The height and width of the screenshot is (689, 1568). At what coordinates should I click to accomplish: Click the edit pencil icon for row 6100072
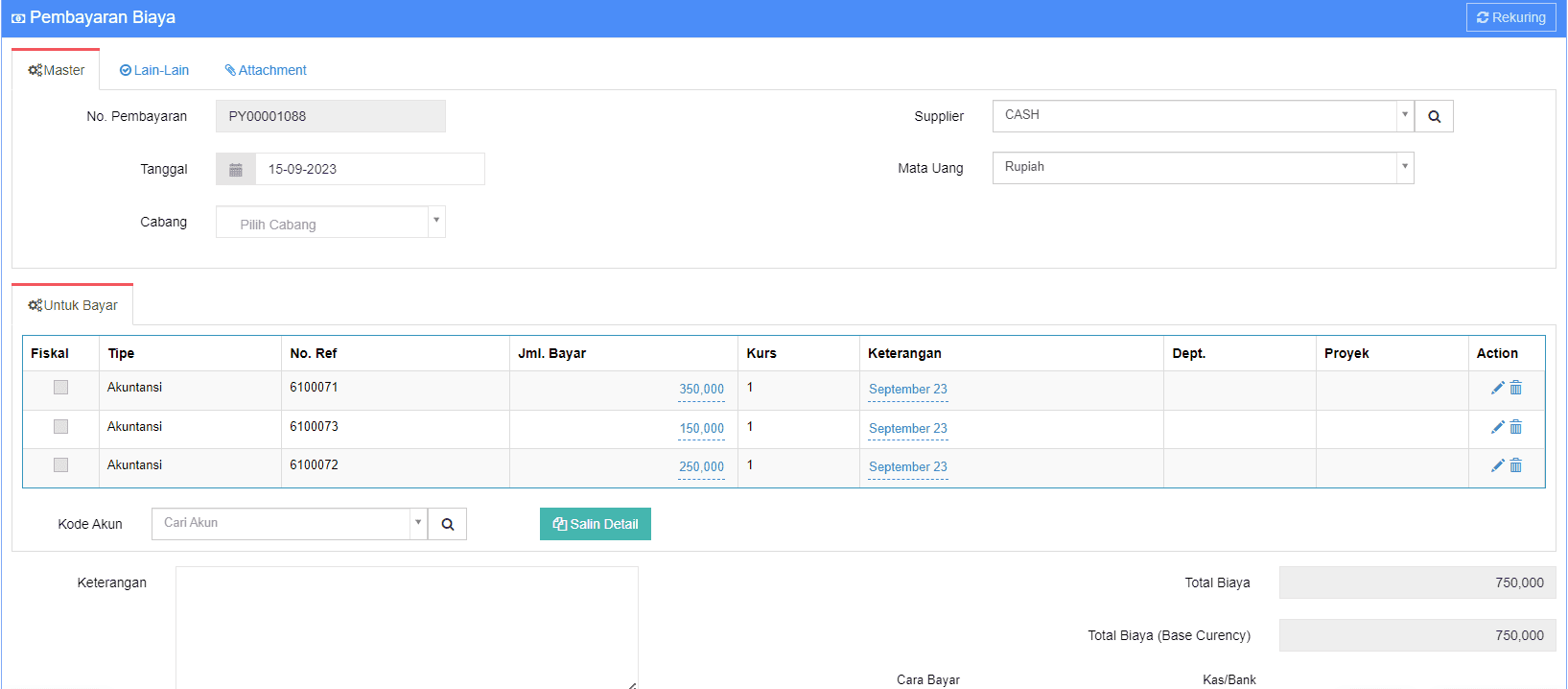[1497, 465]
